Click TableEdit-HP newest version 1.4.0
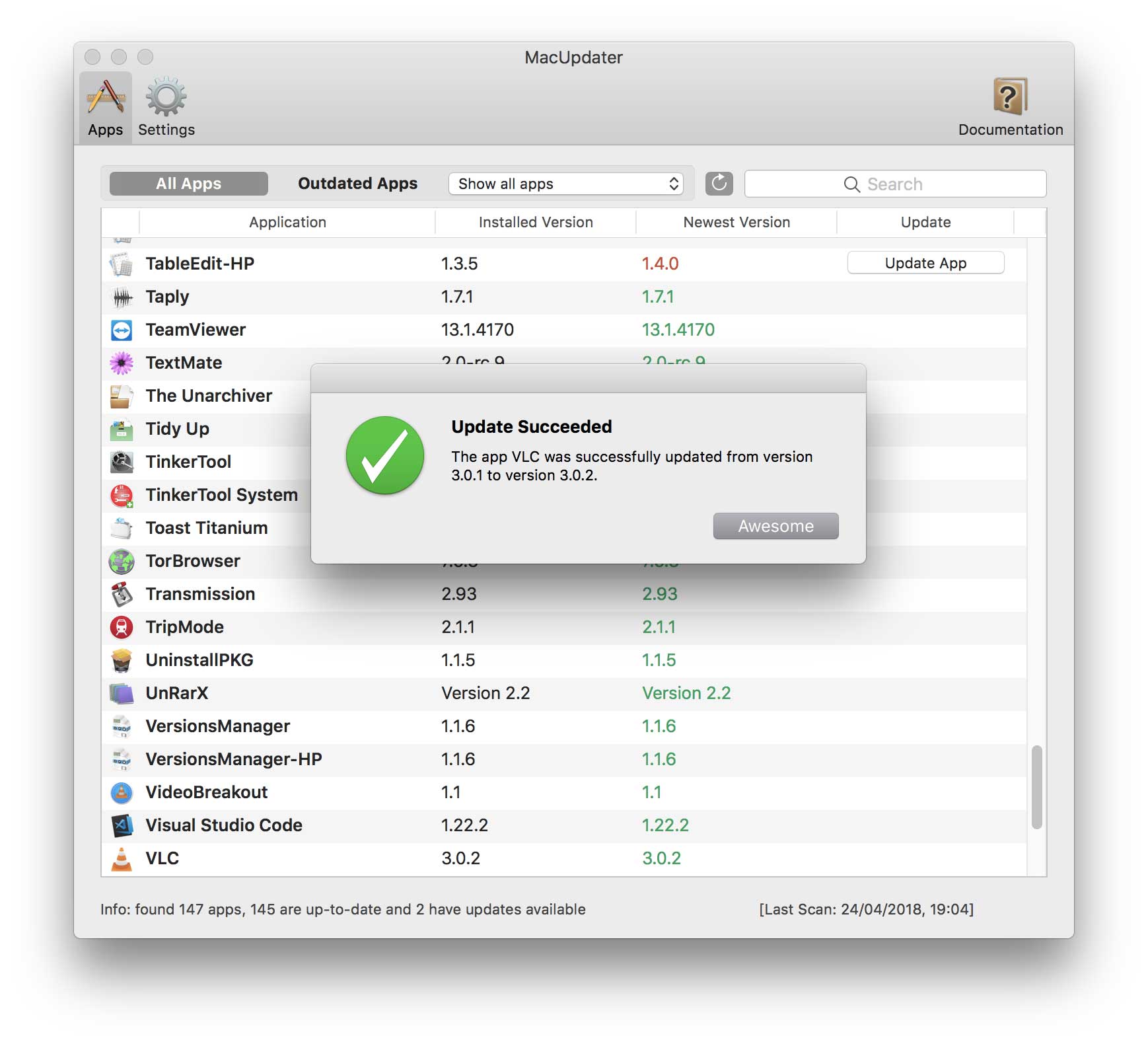Viewport: 1148px width, 1044px height. tap(661, 264)
